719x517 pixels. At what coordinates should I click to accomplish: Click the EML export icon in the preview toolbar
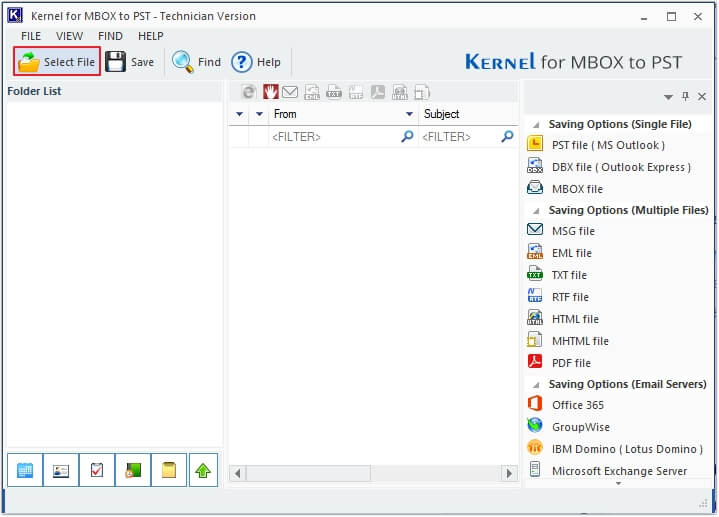[x=312, y=92]
